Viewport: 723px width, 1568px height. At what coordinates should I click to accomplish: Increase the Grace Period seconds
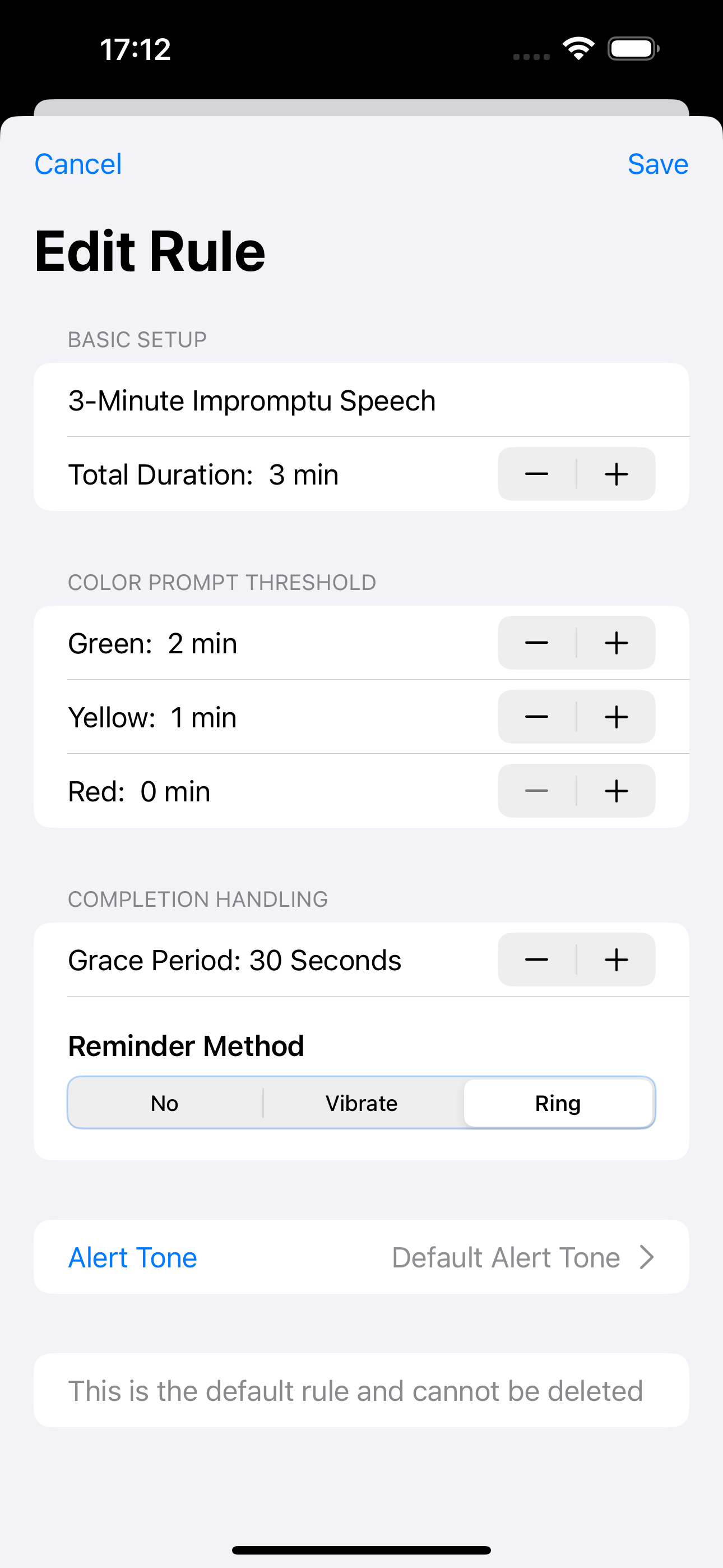coord(616,960)
